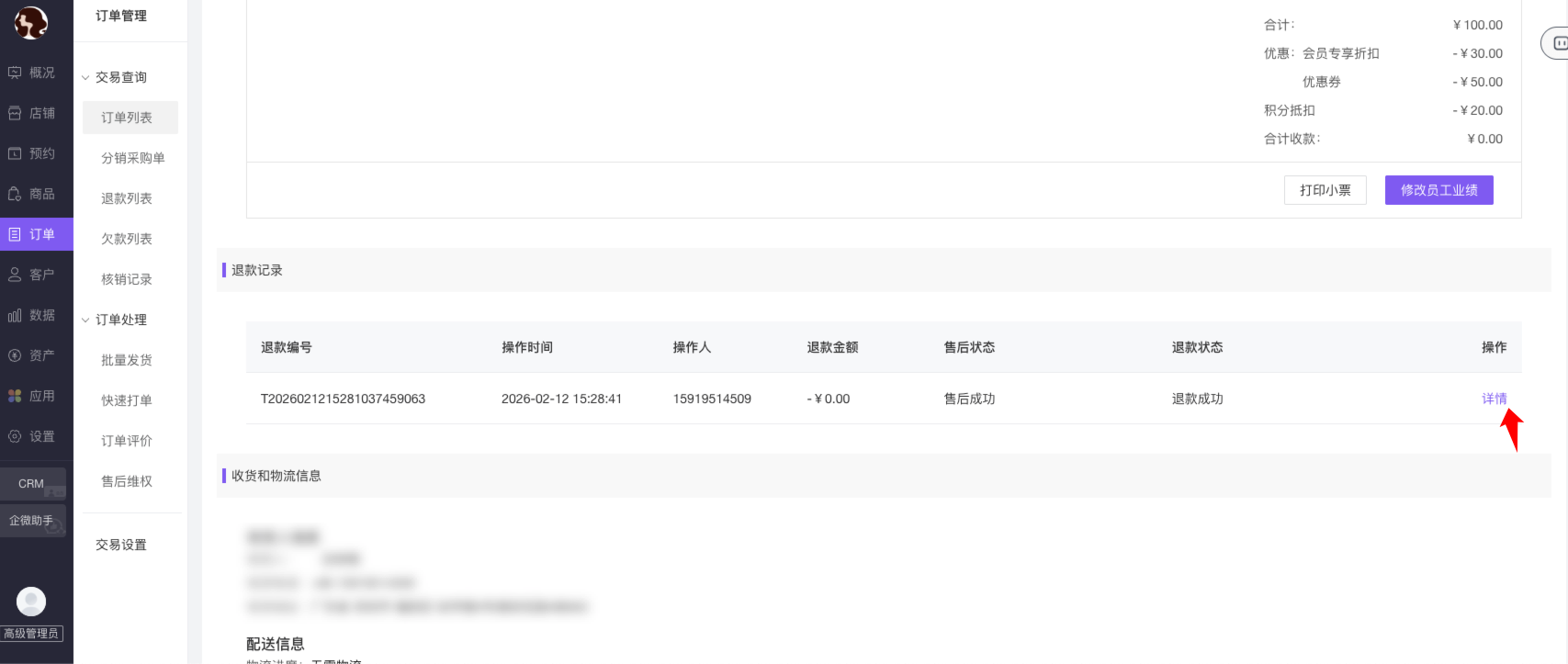Open the 数据 data chart icon
Image resolution: width=1568 pixels, height=664 pixels.
pyautogui.click(x=15, y=315)
